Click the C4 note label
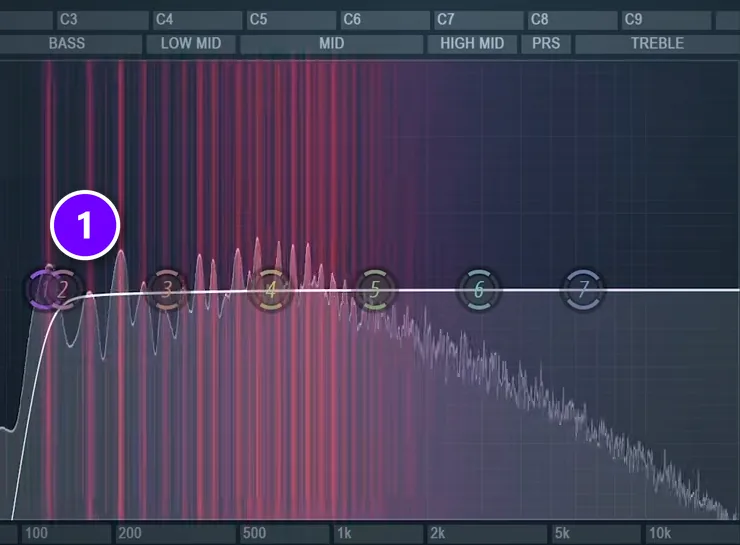Image resolution: width=740 pixels, height=545 pixels. click(x=164, y=20)
